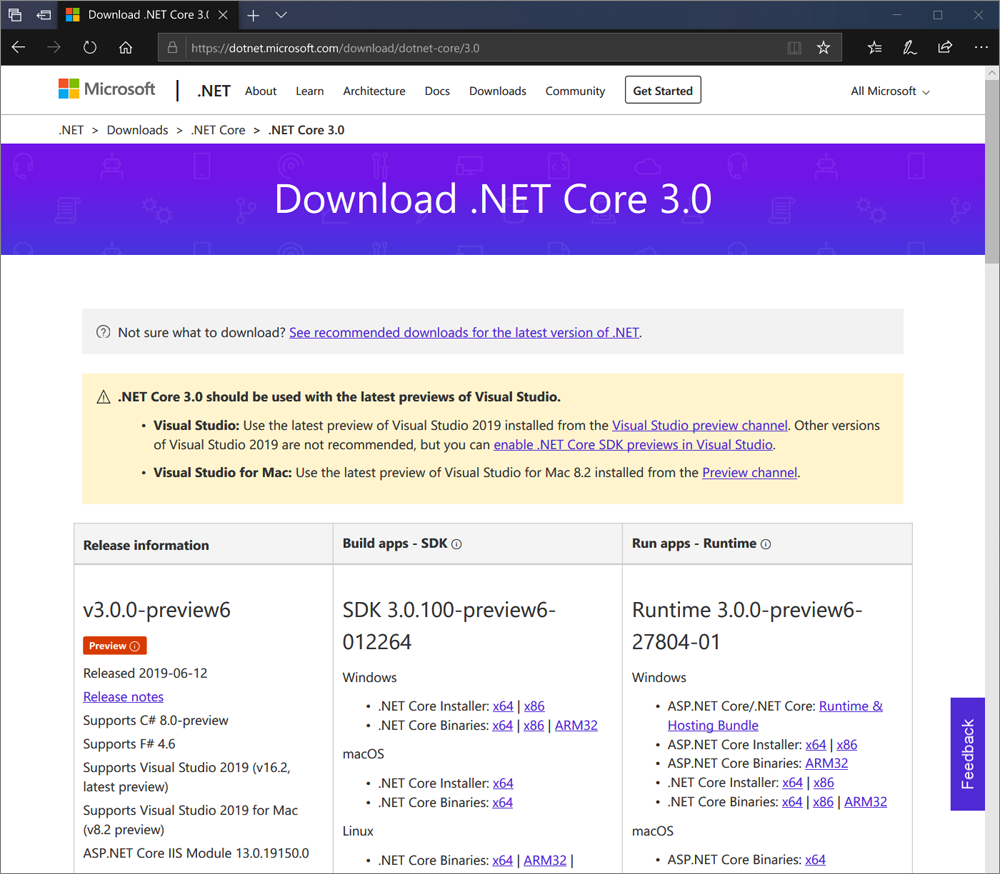Open the Feedback side button
This screenshot has height=874, width=1000.
[x=967, y=754]
